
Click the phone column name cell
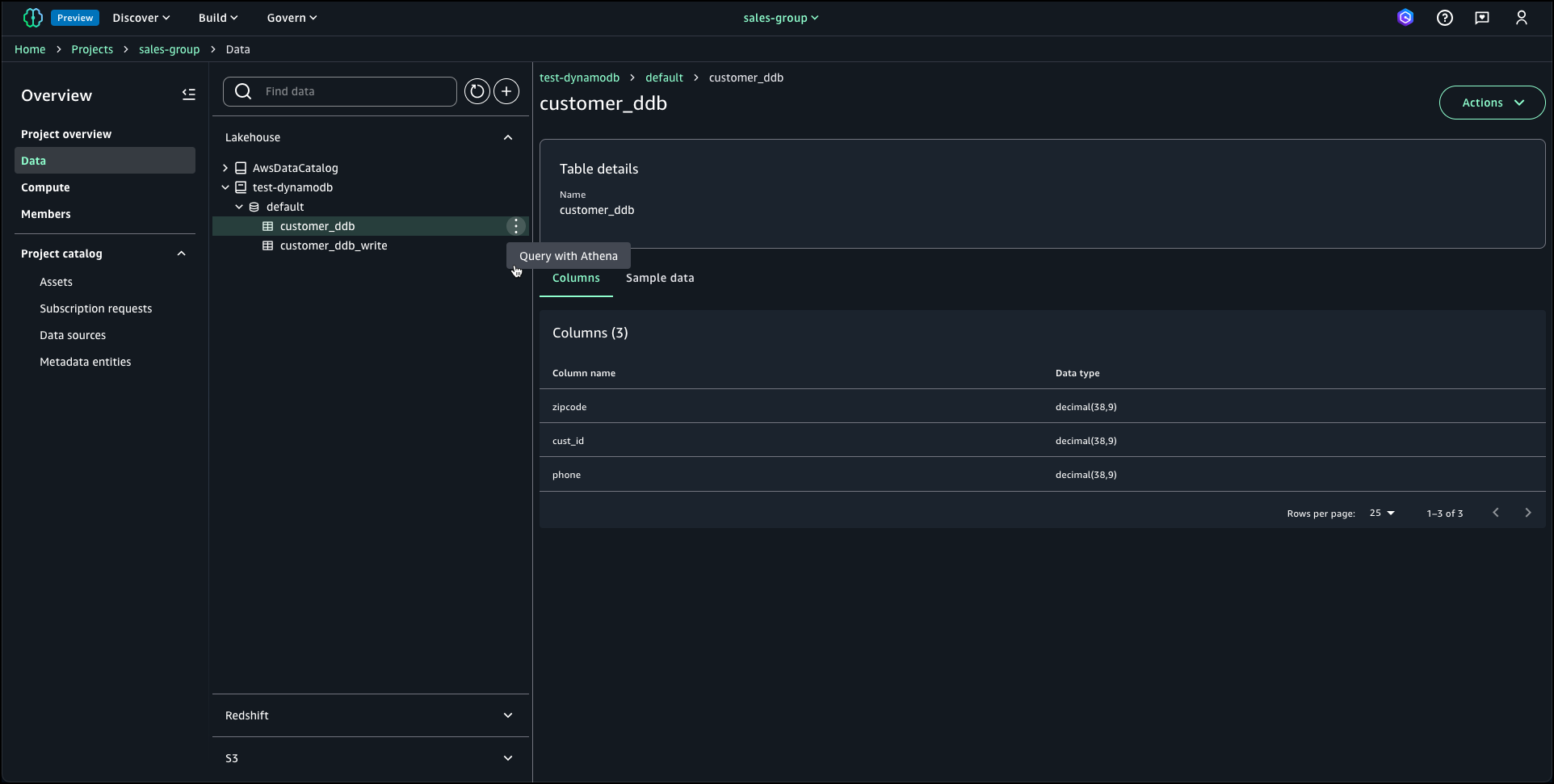pos(566,475)
